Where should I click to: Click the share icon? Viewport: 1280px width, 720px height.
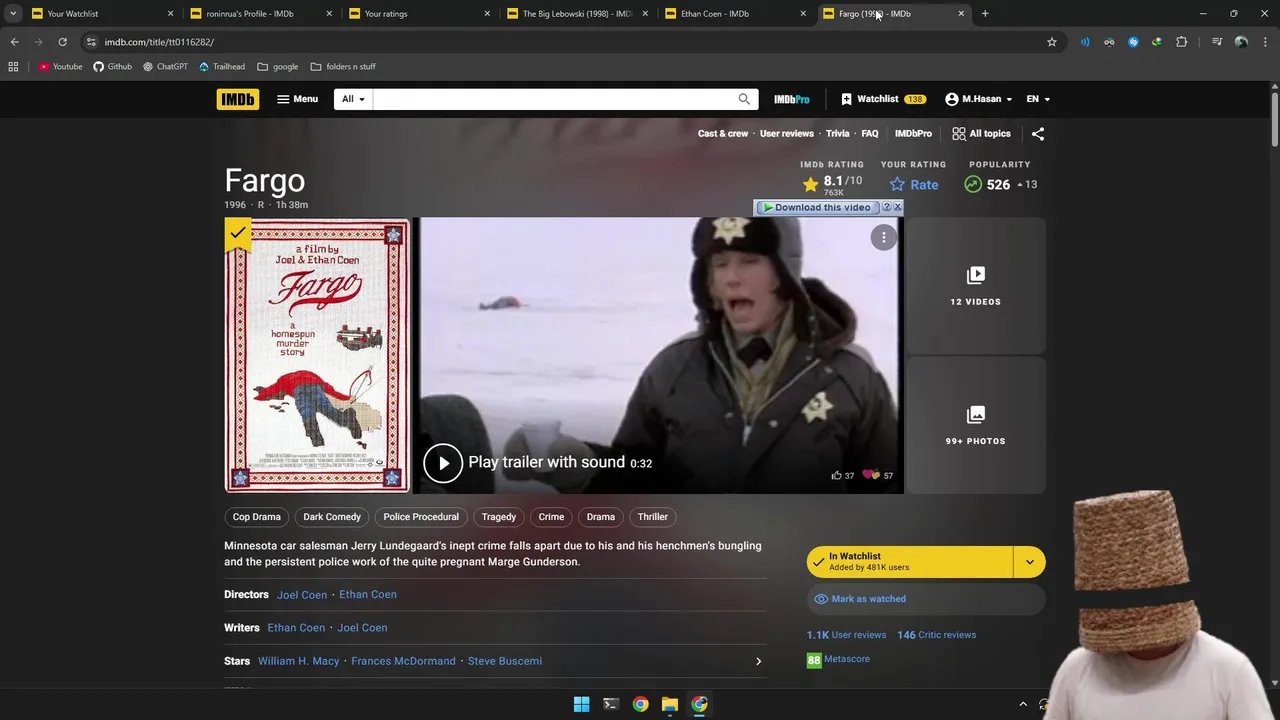pos(1038,133)
